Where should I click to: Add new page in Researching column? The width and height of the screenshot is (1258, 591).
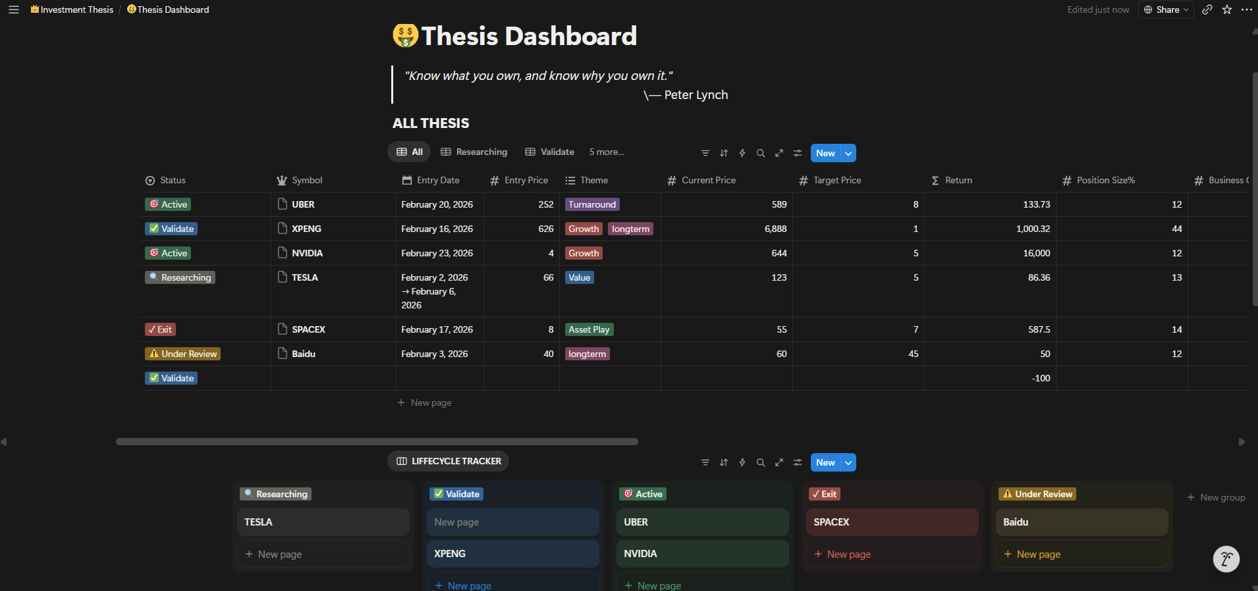(x=323, y=554)
